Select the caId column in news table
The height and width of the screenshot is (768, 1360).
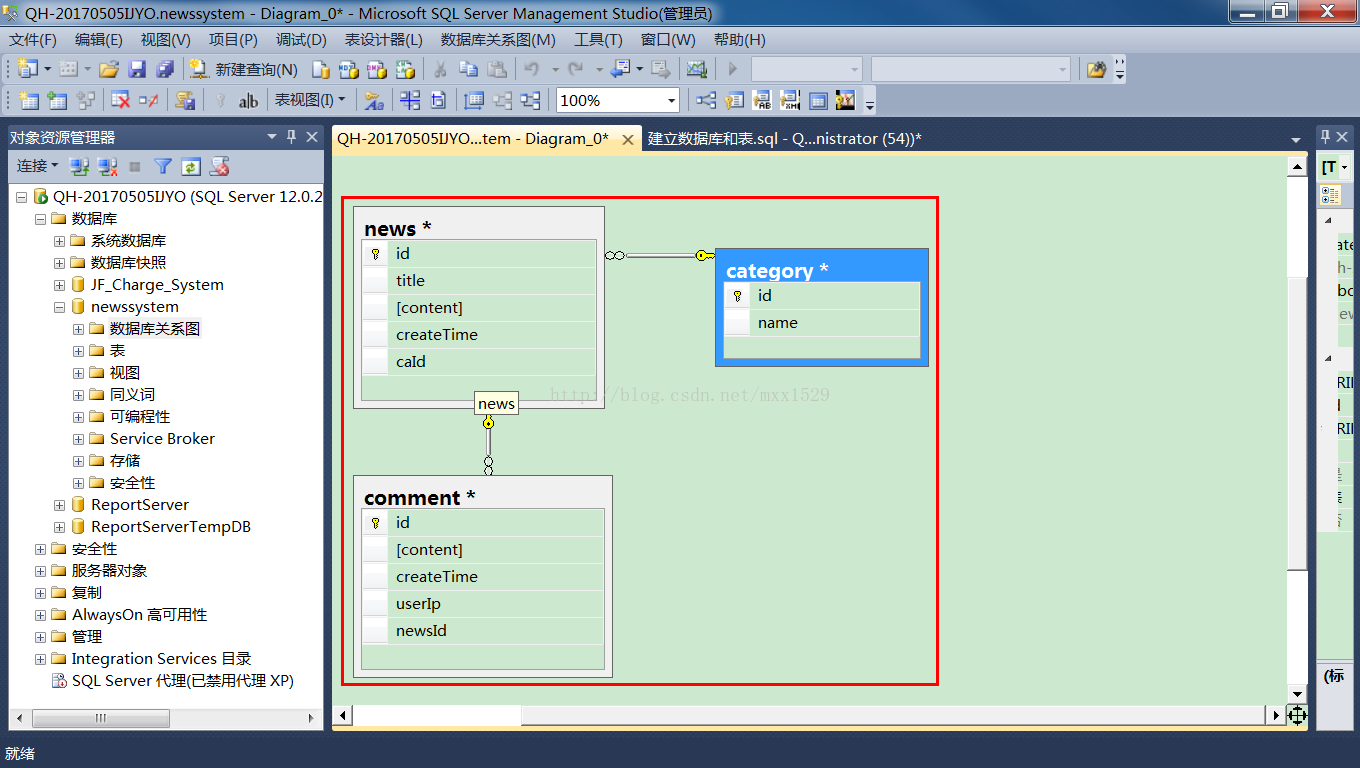pos(479,362)
